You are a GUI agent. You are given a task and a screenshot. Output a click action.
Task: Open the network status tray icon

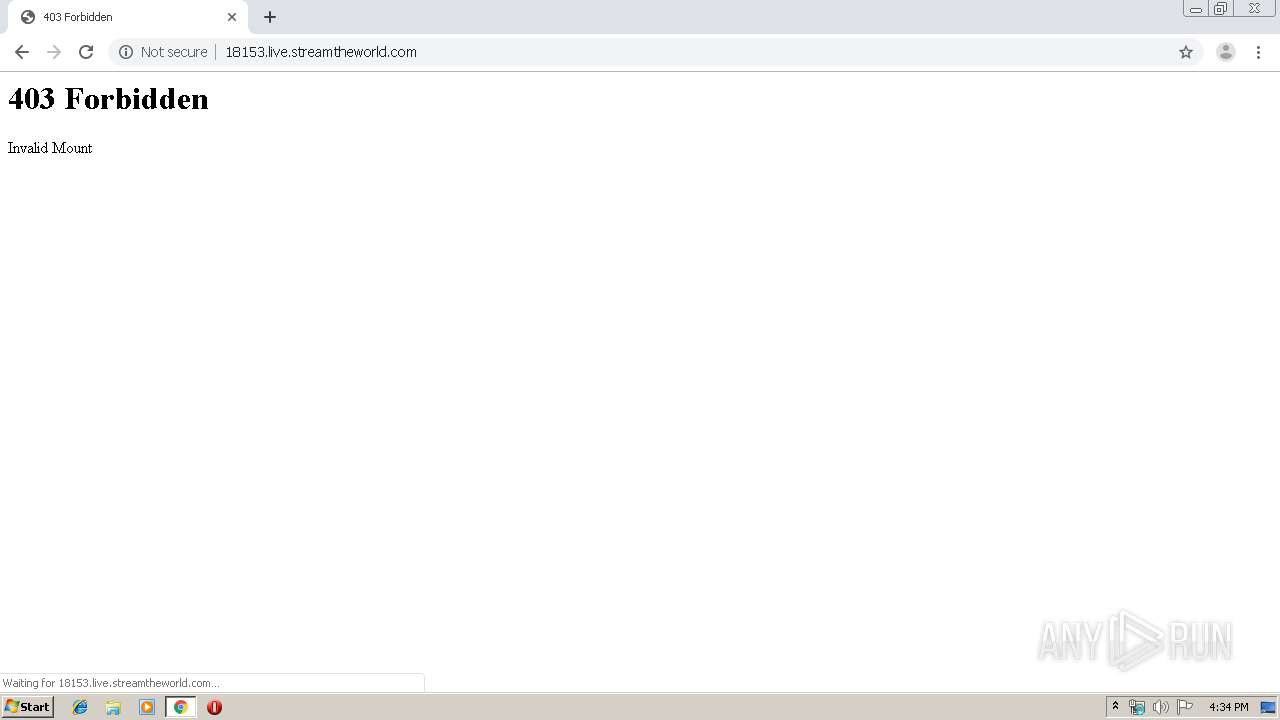tap(1137, 707)
